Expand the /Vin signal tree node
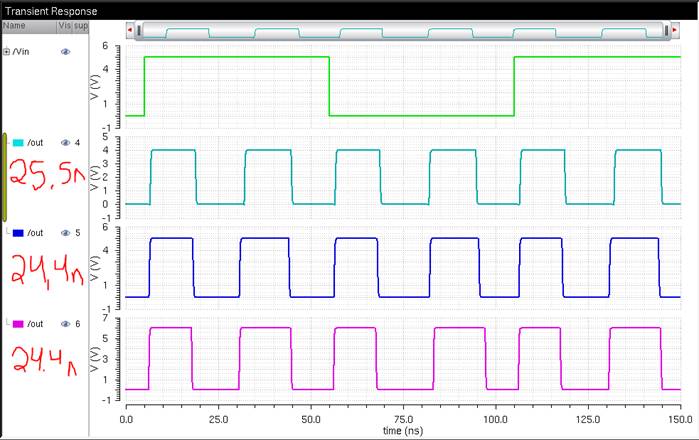This screenshot has height=440, width=699. click(7, 51)
